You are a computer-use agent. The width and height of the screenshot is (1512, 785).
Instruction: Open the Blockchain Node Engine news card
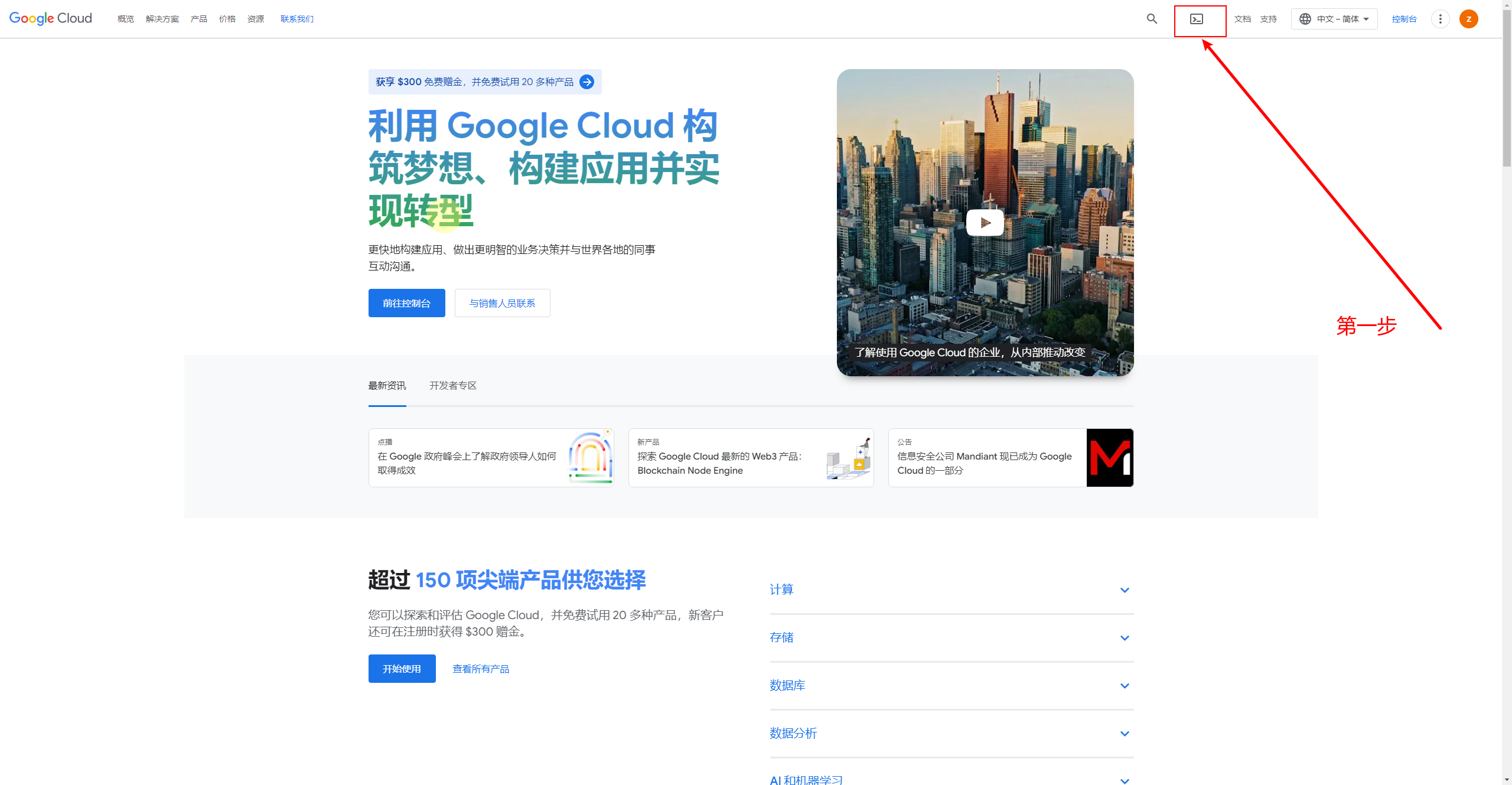pos(751,458)
